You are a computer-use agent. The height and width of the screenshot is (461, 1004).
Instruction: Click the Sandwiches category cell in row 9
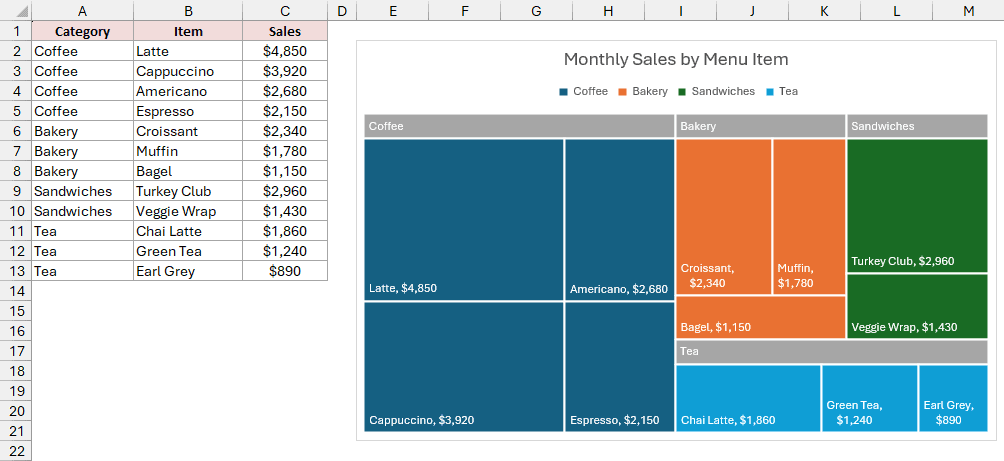pyautogui.click(x=83, y=191)
